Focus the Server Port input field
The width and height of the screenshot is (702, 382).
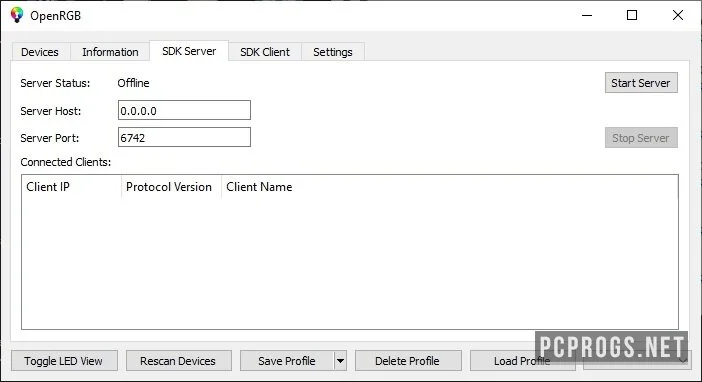click(184, 137)
